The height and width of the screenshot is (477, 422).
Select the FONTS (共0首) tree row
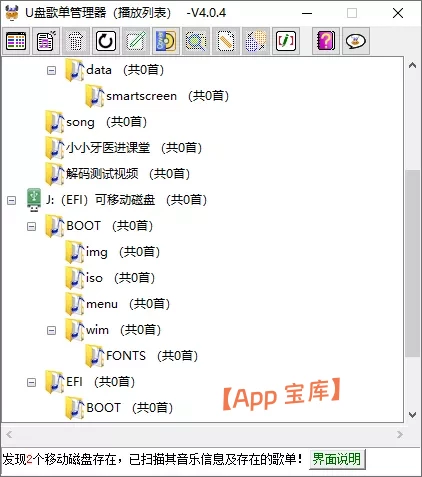[152, 356]
